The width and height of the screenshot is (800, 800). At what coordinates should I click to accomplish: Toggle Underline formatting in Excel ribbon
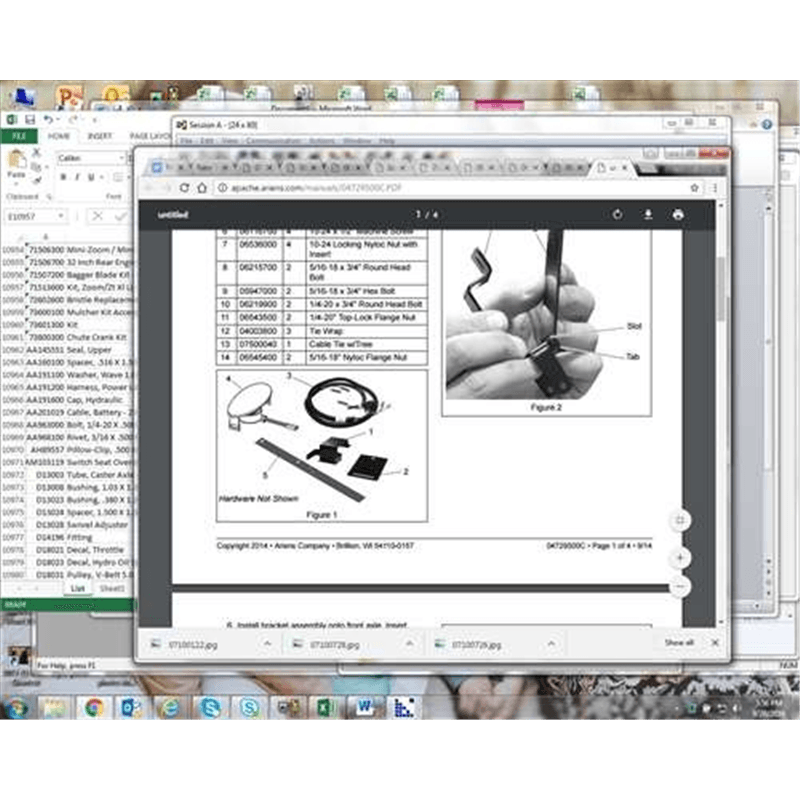pyautogui.click(x=91, y=177)
